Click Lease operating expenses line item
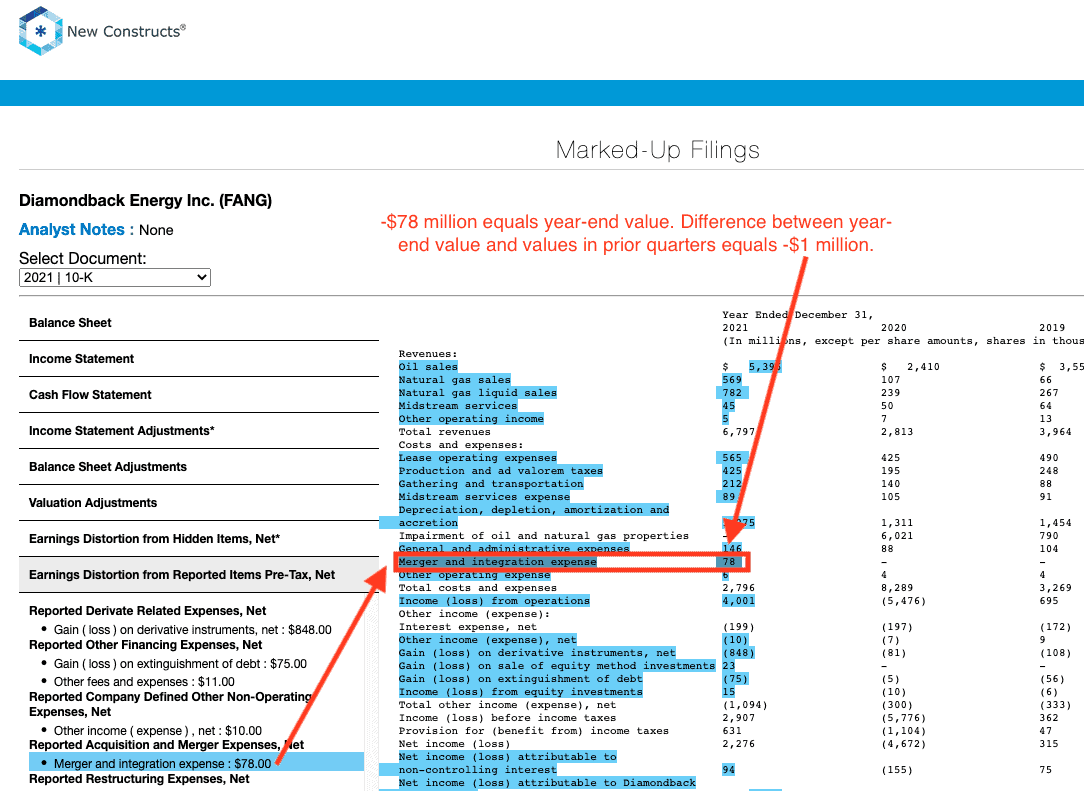Screen dimensions: 1084x791 [478, 458]
